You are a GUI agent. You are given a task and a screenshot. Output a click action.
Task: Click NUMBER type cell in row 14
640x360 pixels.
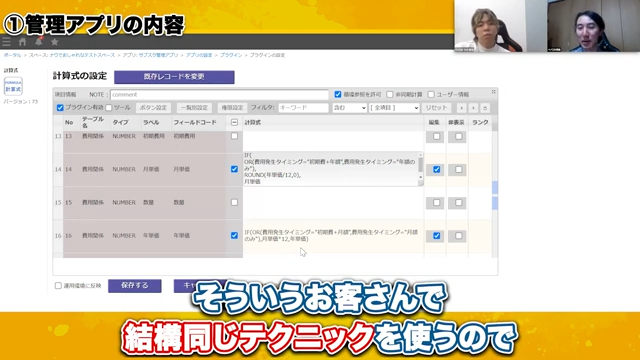[x=124, y=169]
